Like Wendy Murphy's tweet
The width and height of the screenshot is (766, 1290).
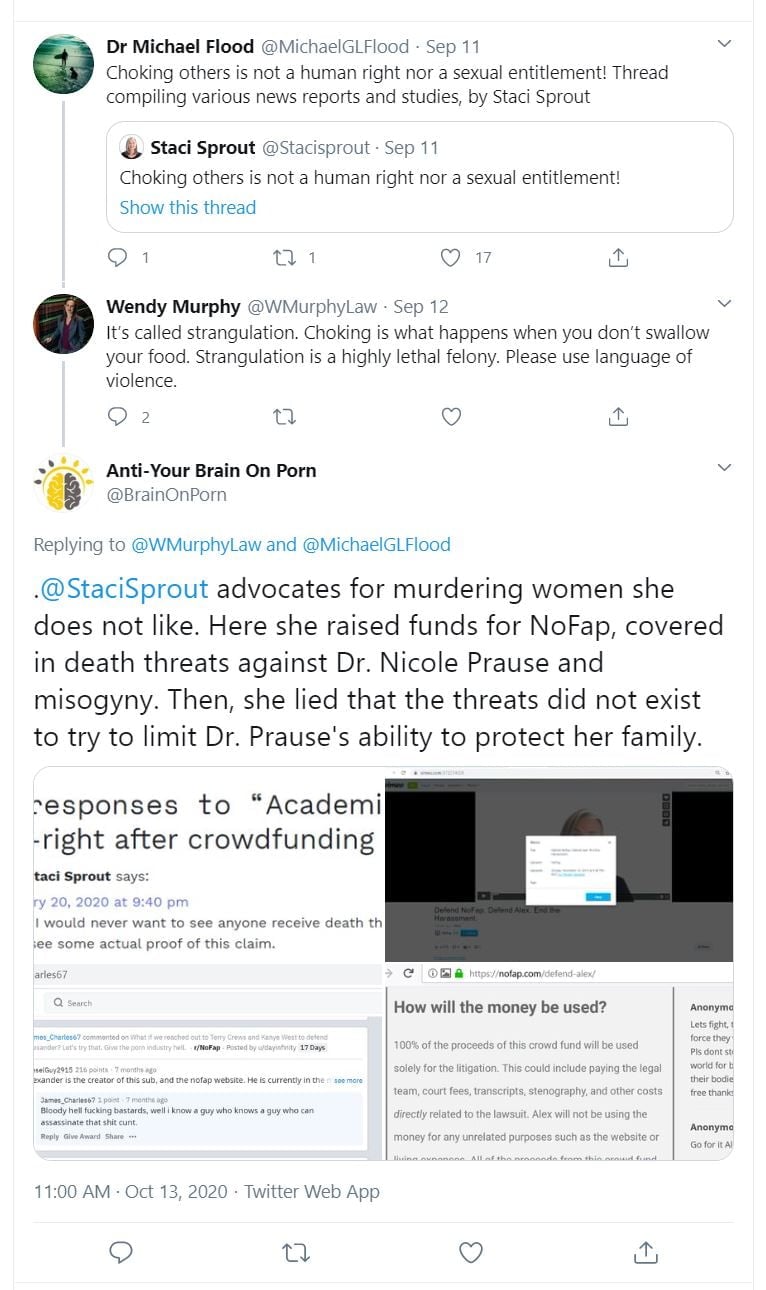tap(451, 417)
